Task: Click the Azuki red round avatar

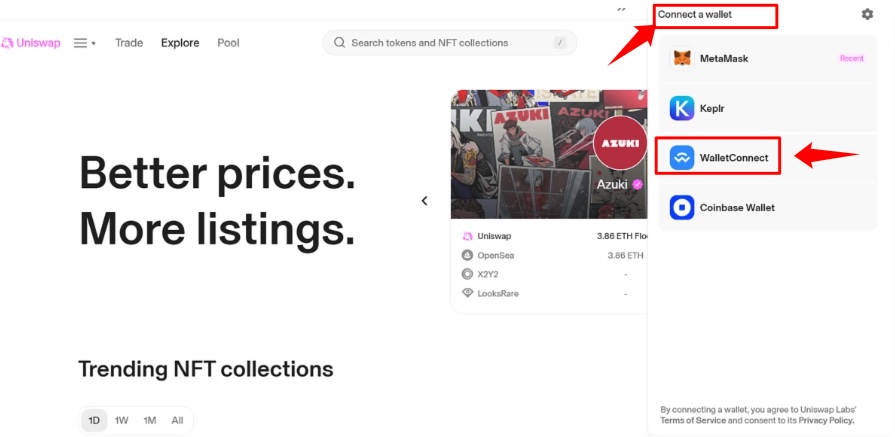Action: click(x=620, y=143)
